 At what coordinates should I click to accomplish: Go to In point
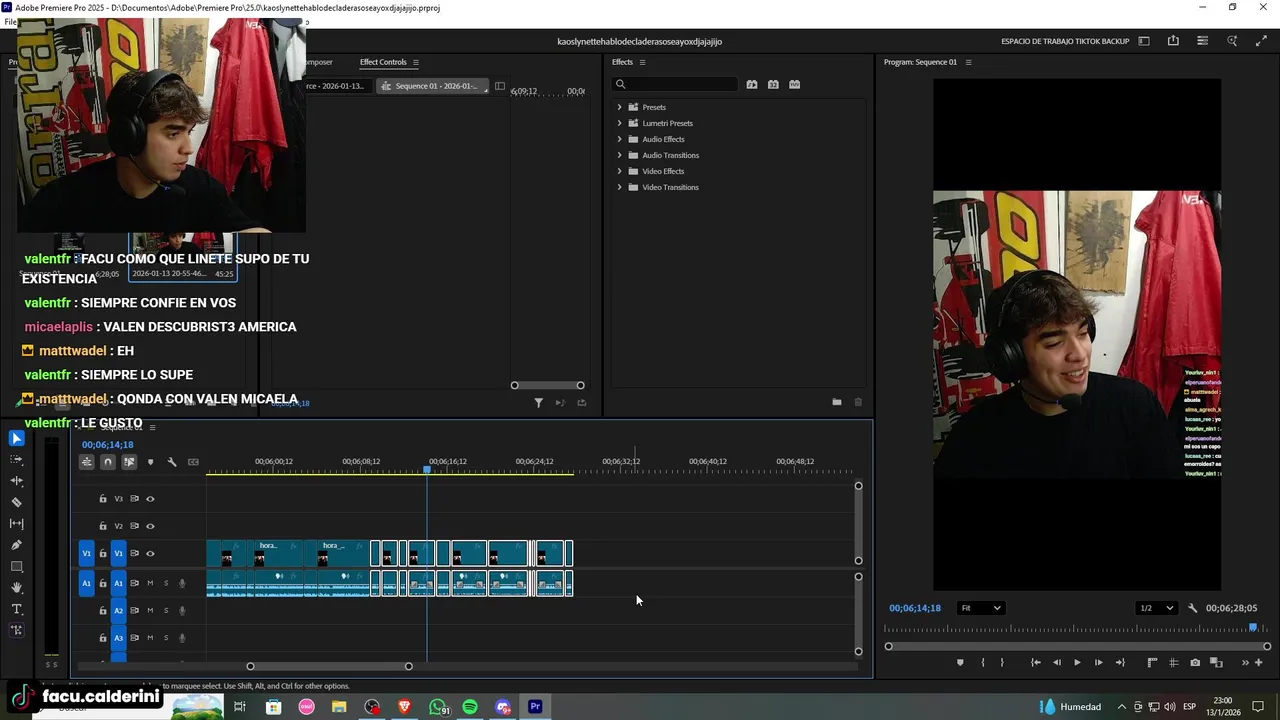point(1035,662)
